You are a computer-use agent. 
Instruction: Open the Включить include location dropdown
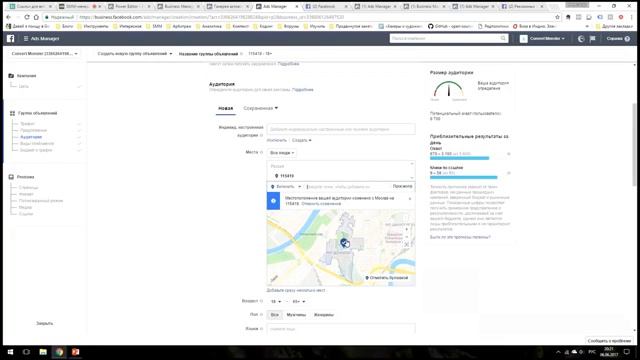coord(286,187)
